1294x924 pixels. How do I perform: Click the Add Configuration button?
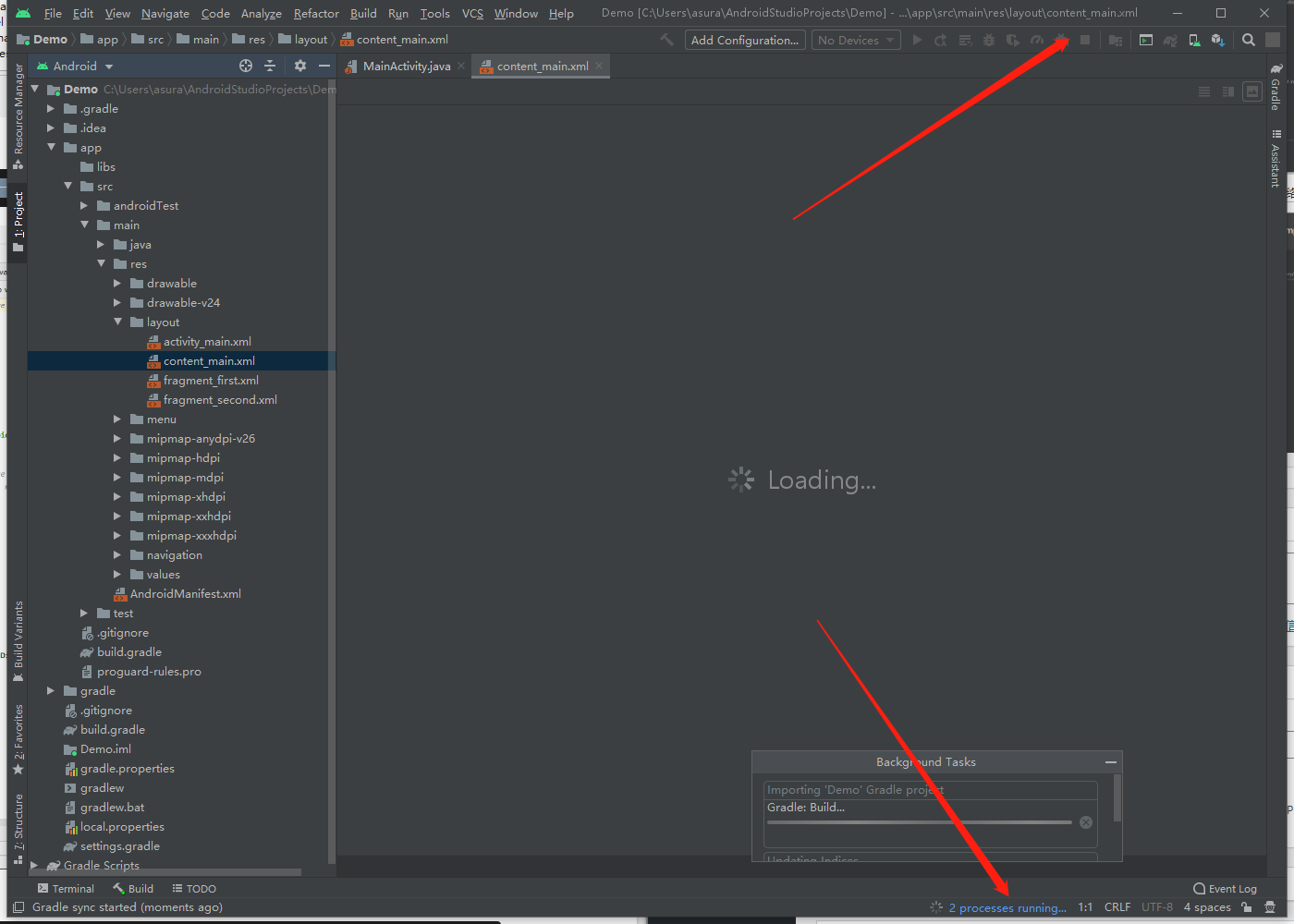coord(744,40)
